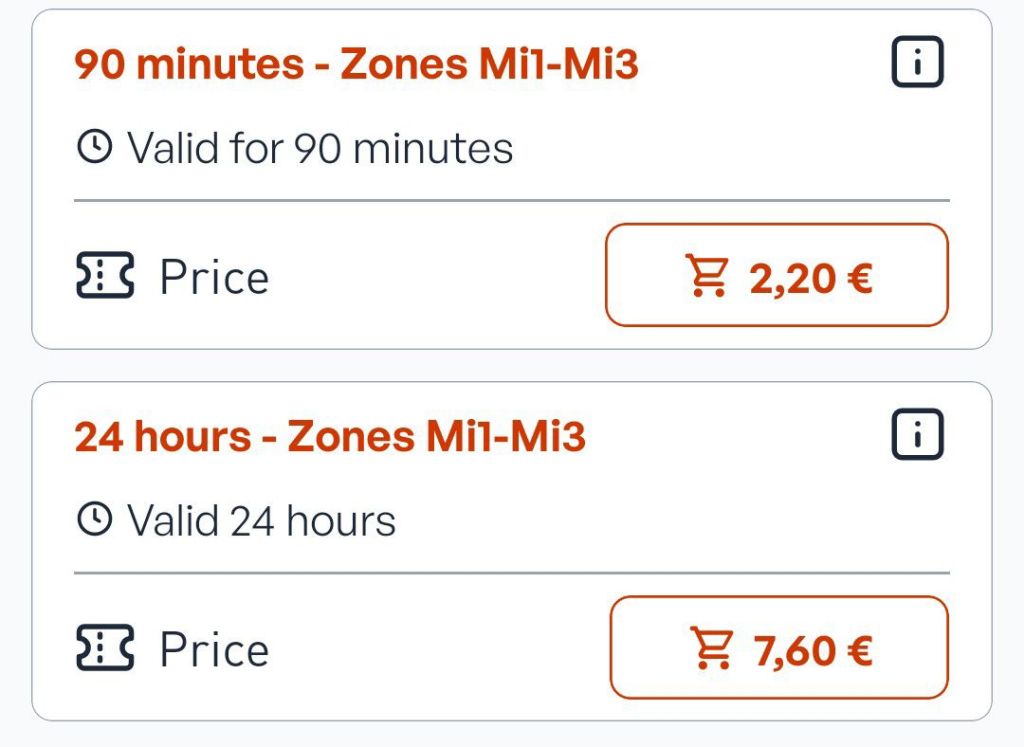This screenshot has height=747, width=1024.
Task: Click the Price label in 24 hours card
Action: click(214, 649)
